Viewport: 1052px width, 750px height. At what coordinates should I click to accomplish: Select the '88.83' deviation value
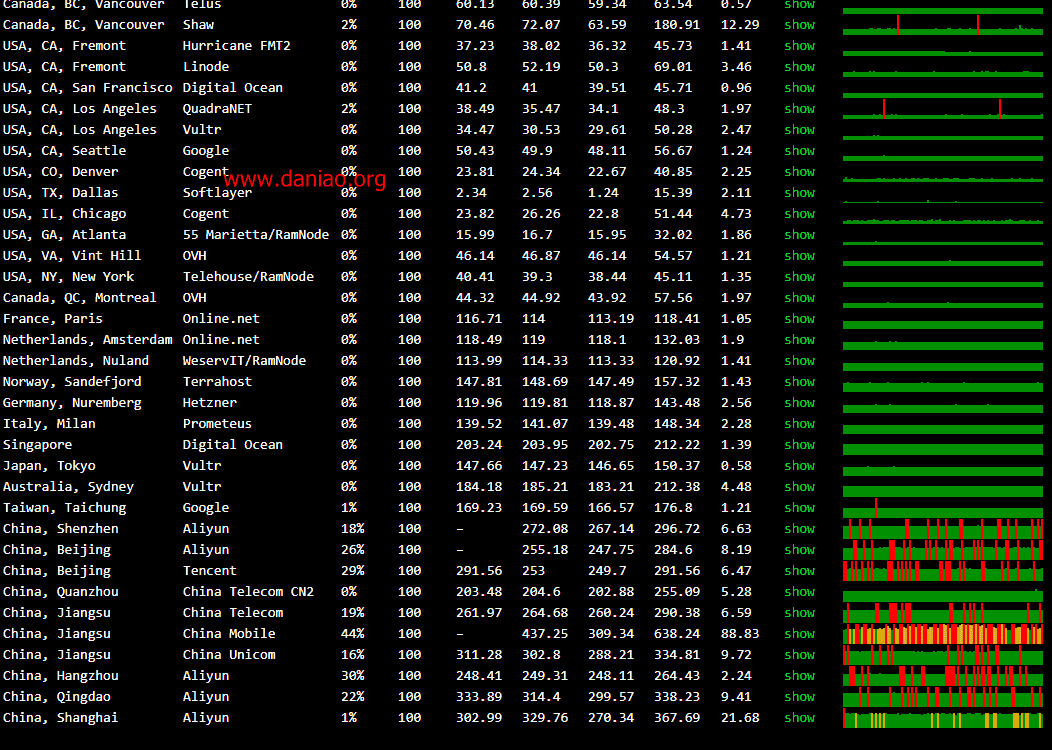pos(740,634)
